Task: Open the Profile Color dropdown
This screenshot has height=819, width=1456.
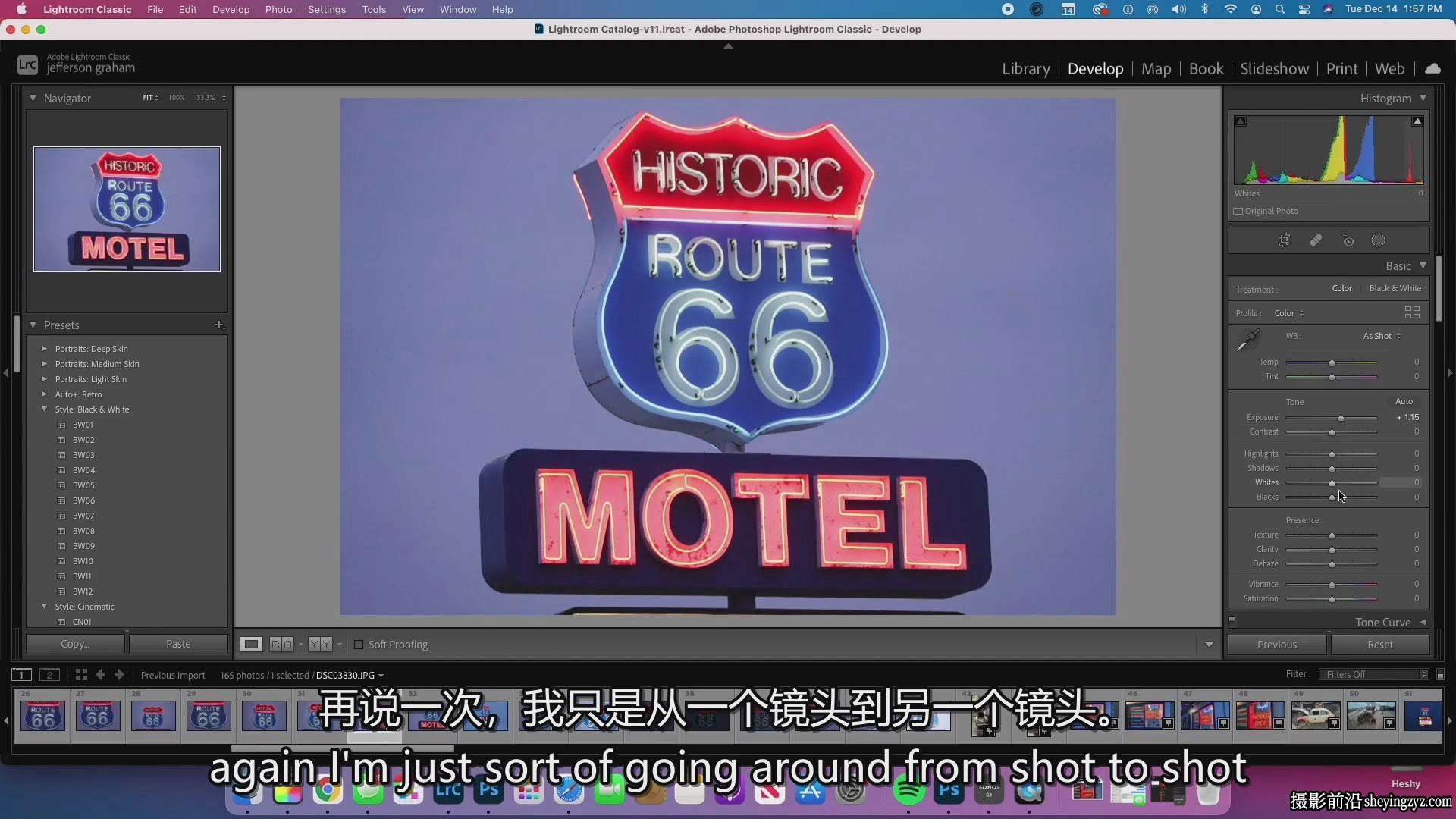Action: [1288, 313]
